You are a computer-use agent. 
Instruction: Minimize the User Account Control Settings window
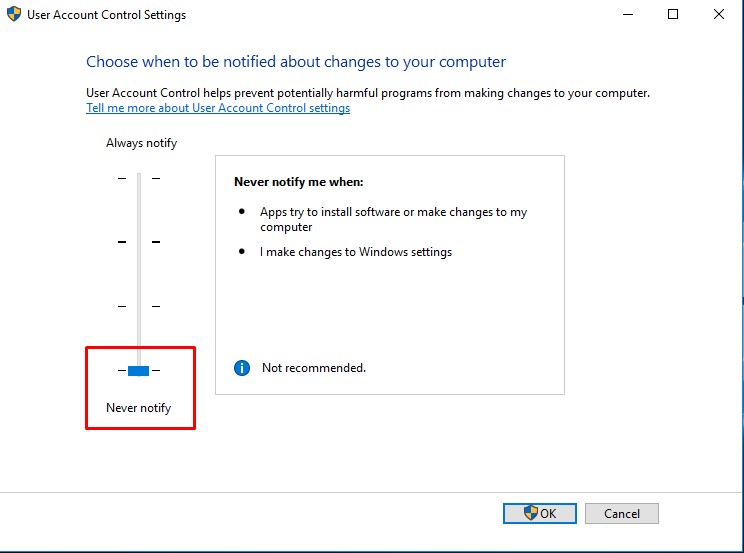pos(627,15)
